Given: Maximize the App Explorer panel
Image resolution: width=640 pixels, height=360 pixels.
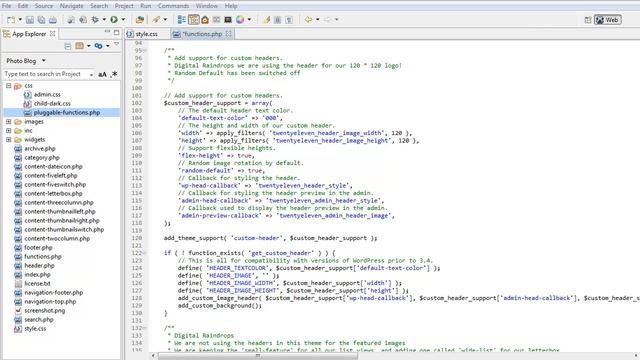Looking at the screenshot, I should 116,32.
